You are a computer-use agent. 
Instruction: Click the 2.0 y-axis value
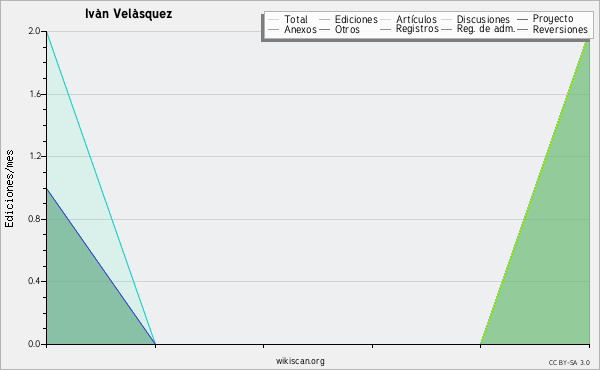click(x=34, y=31)
